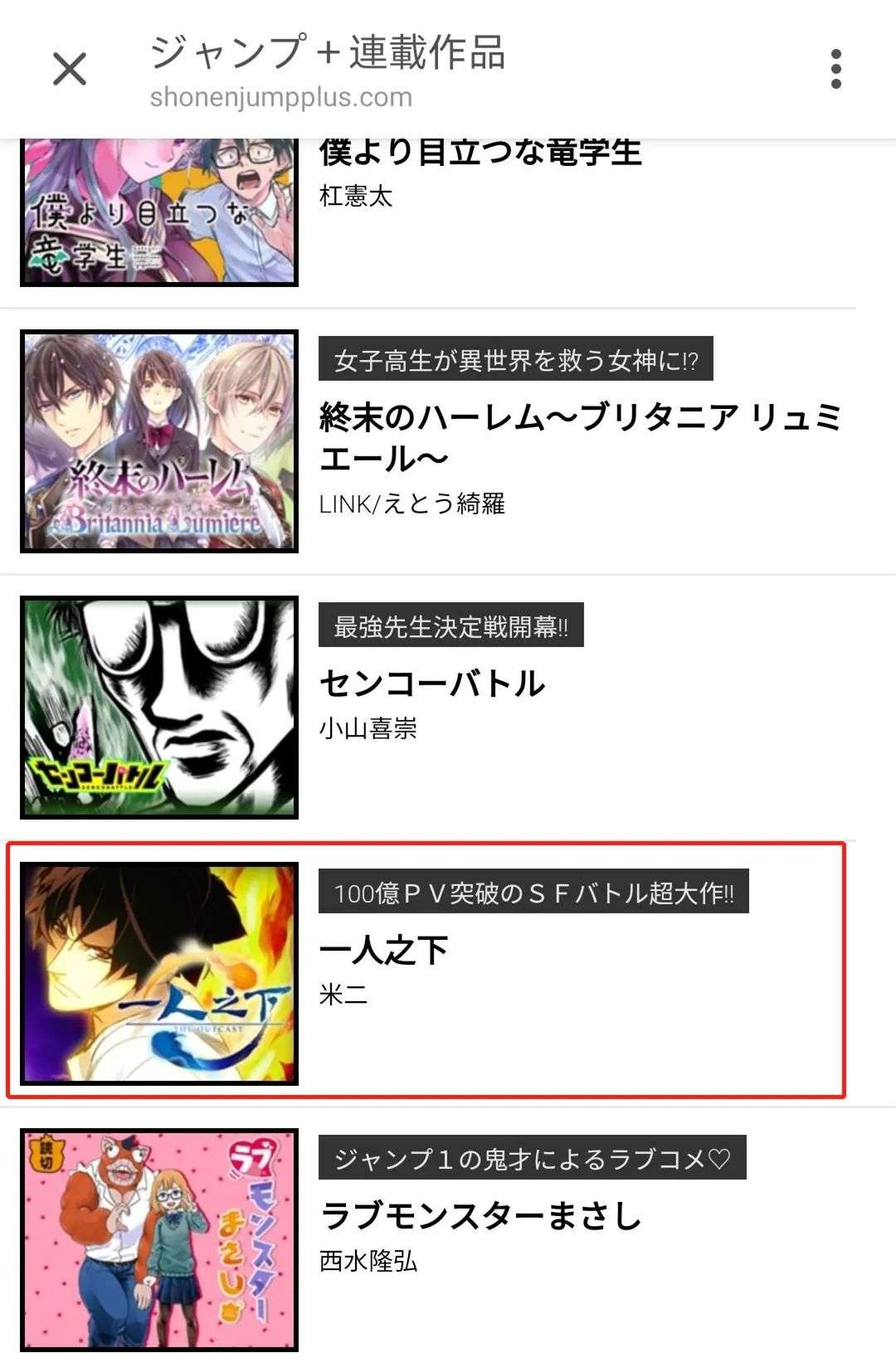Select the センコーバトル title

pyautogui.click(x=432, y=684)
